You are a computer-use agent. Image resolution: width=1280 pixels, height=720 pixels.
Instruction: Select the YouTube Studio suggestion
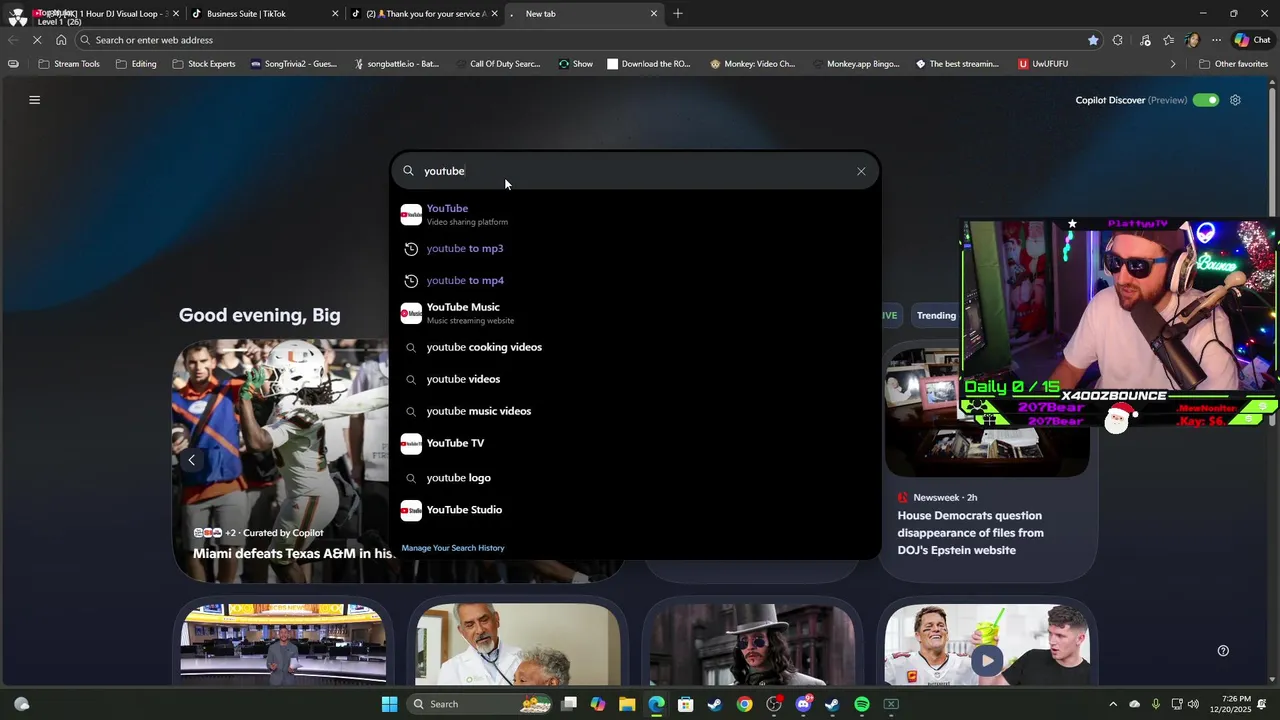635,510
